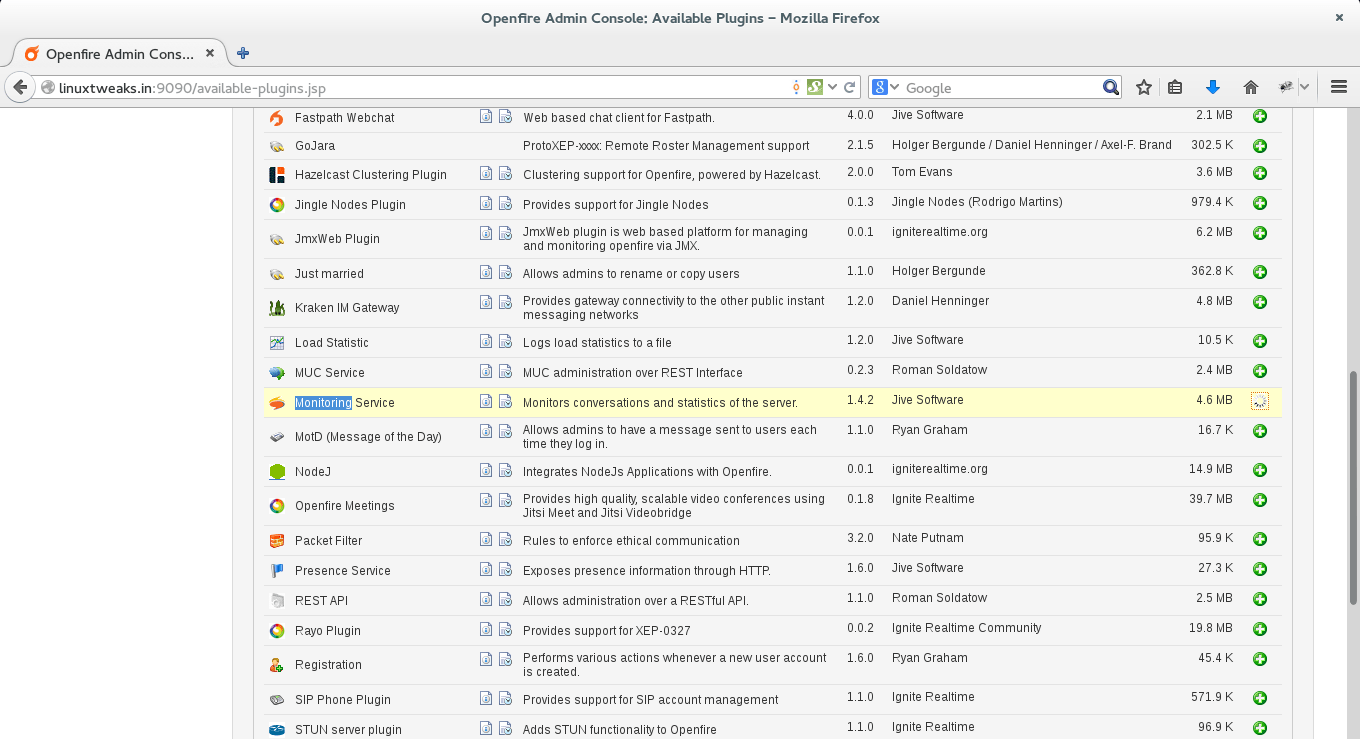Open changelog for Hazelcast Clustering Plugin
The image size is (1360, 739).
pos(505,173)
